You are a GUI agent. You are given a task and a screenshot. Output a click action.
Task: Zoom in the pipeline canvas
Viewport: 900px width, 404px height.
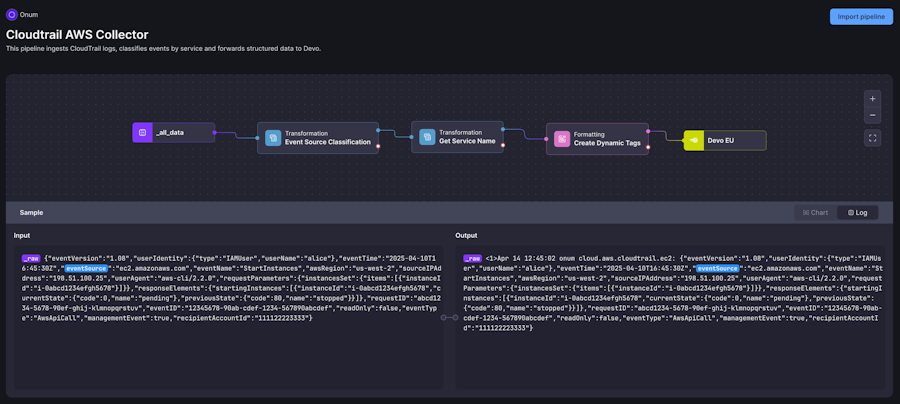(872, 99)
